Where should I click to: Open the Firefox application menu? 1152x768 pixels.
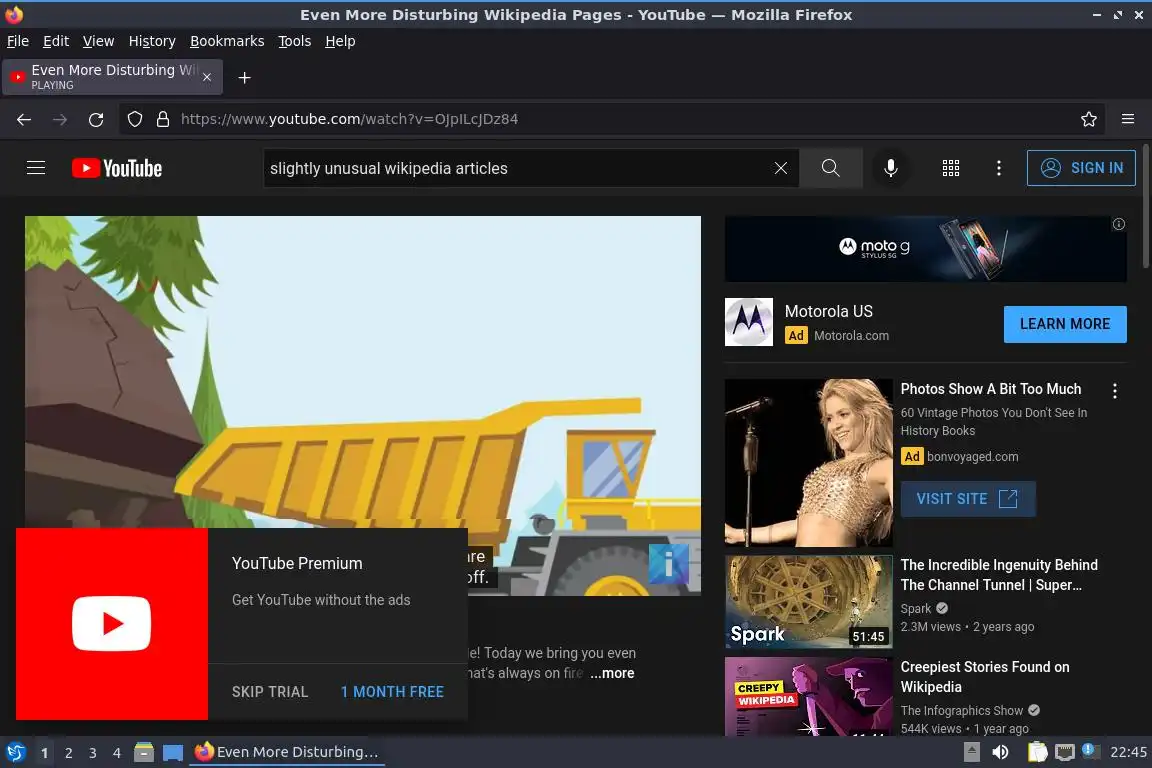[1128, 119]
